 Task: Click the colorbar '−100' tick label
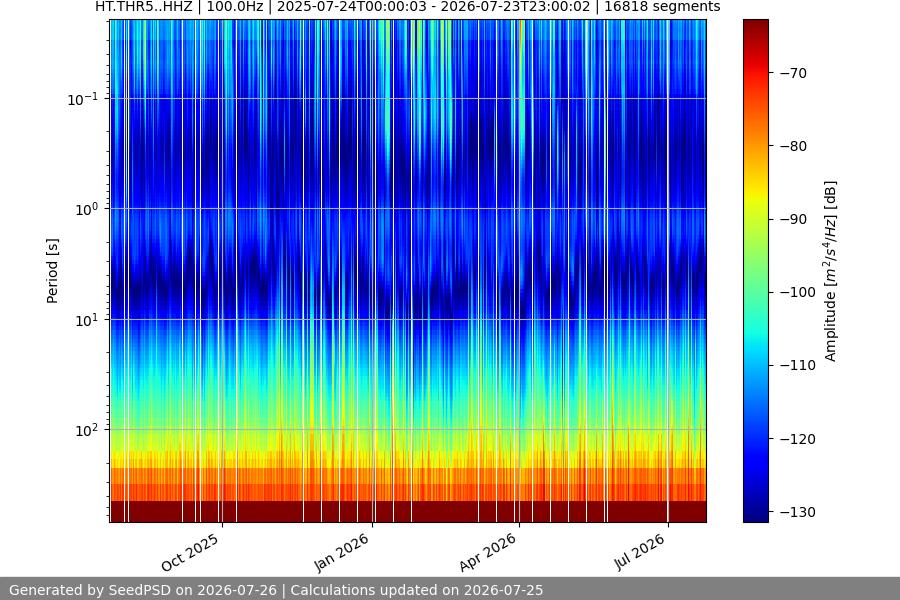click(x=798, y=292)
